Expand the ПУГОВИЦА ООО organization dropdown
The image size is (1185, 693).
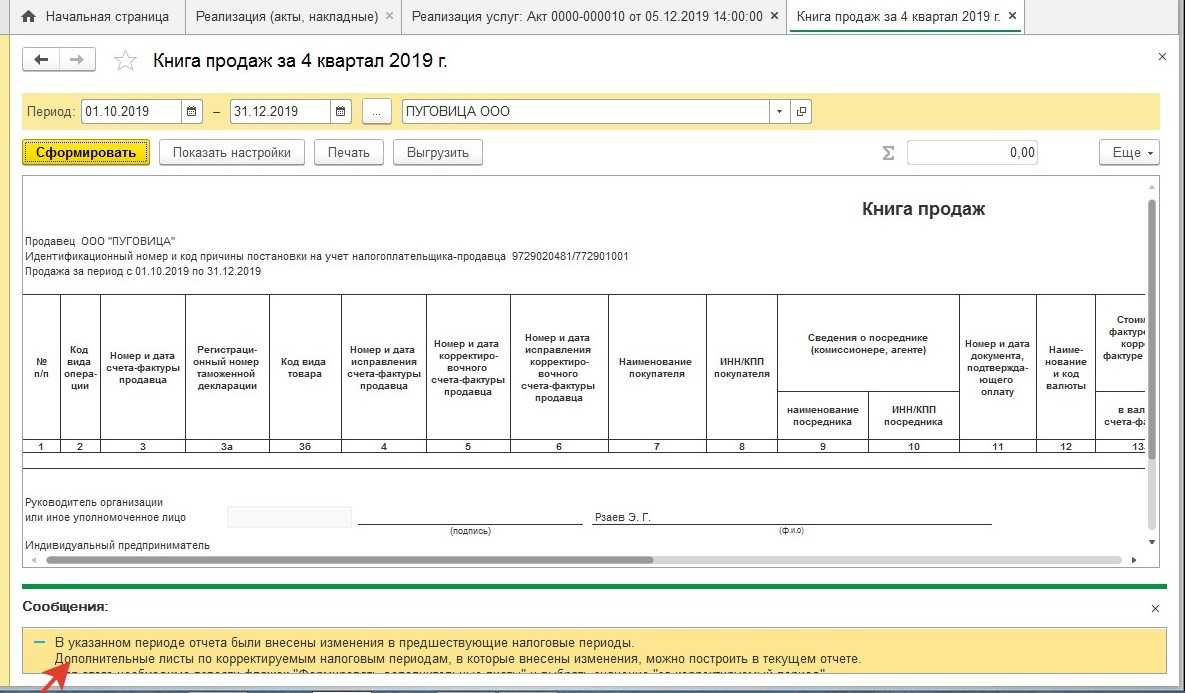pyautogui.click(x=779, y=112)
